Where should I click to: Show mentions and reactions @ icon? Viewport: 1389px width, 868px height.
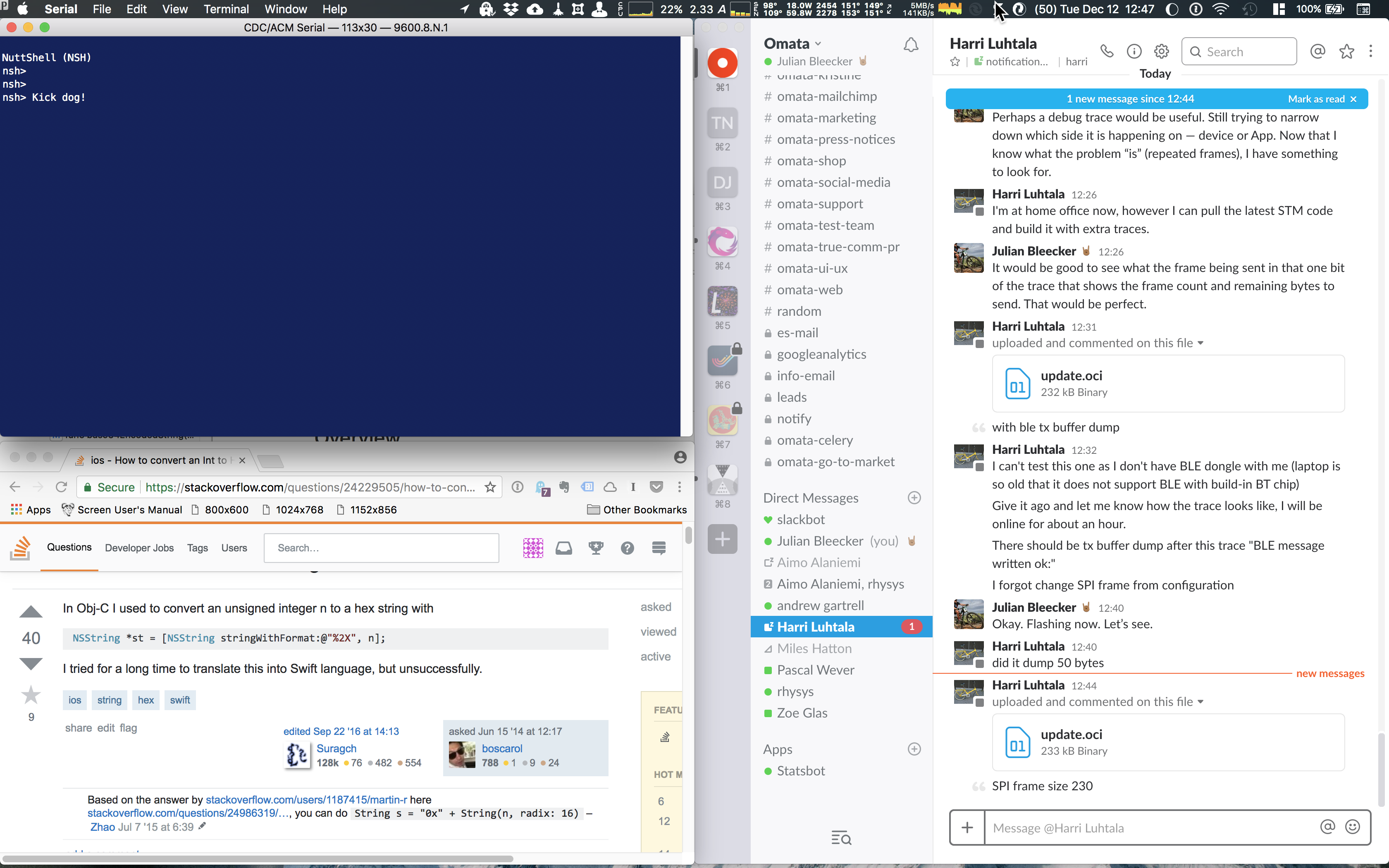[1318, 51]
